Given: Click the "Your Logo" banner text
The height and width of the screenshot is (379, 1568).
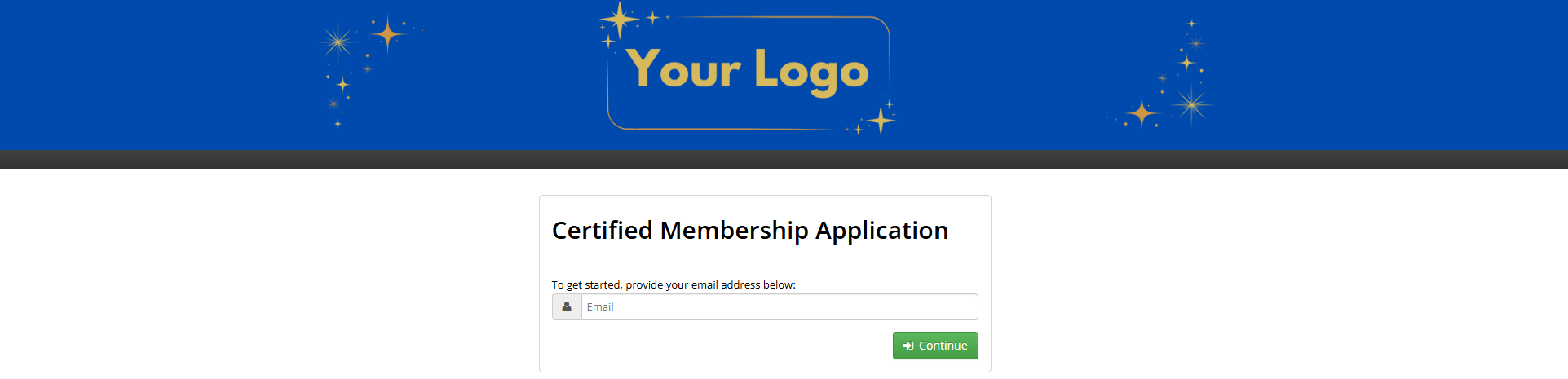Looking at the screenshot, I should 747,70.
